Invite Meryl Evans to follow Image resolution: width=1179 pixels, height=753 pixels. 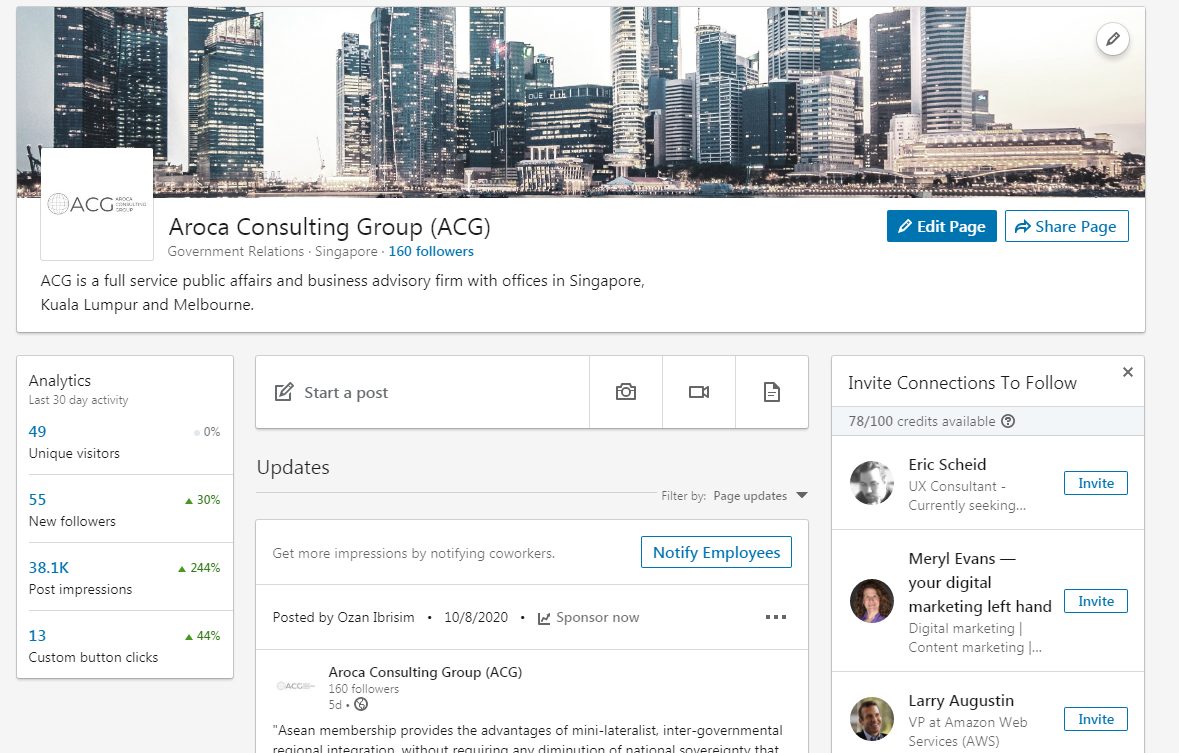(1095, 601)
